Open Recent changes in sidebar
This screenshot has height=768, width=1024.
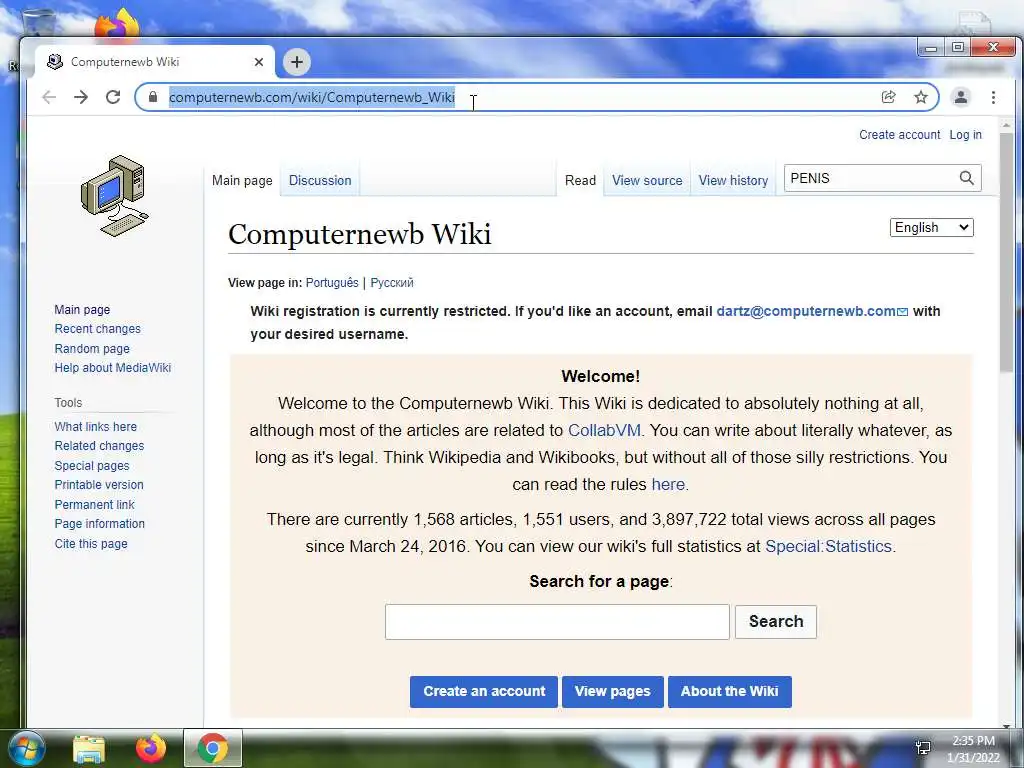click(x=97, y=328)
